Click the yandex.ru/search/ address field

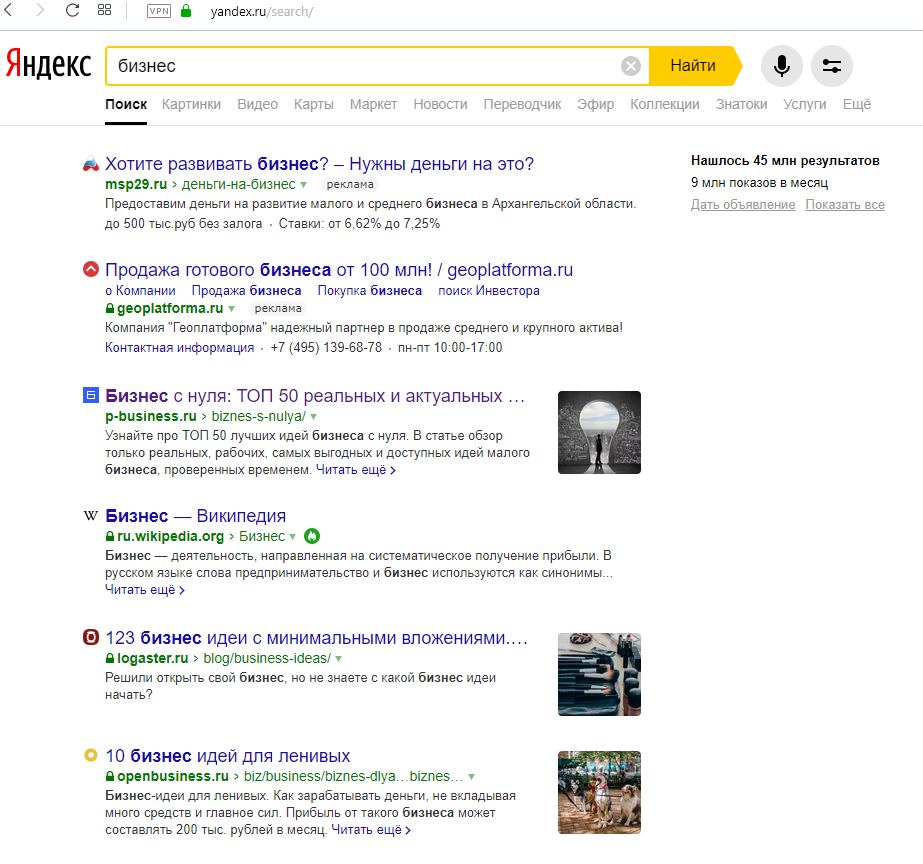(262, 12)
